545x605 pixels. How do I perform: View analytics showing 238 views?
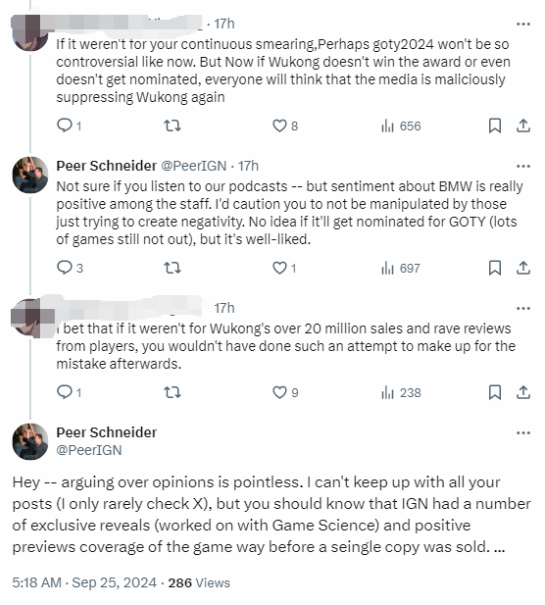tap(401, 393)
